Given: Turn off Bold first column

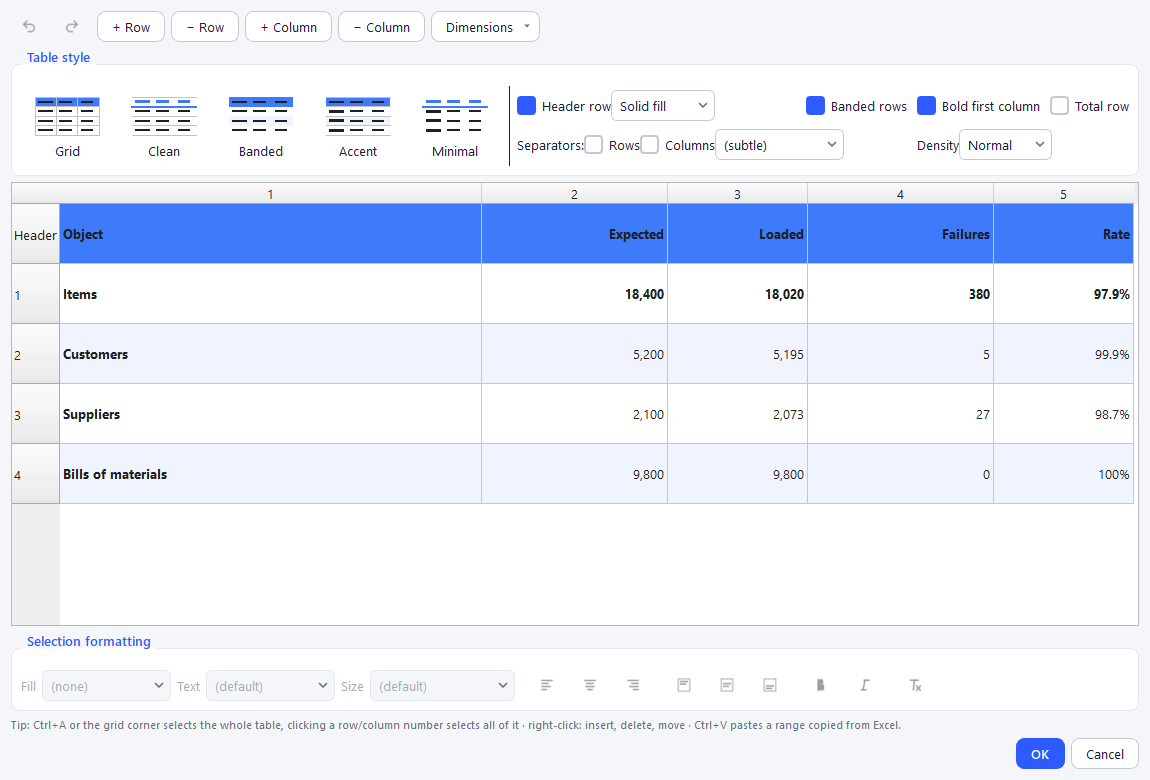Looking at the screenshot, I should pos(926,106).
